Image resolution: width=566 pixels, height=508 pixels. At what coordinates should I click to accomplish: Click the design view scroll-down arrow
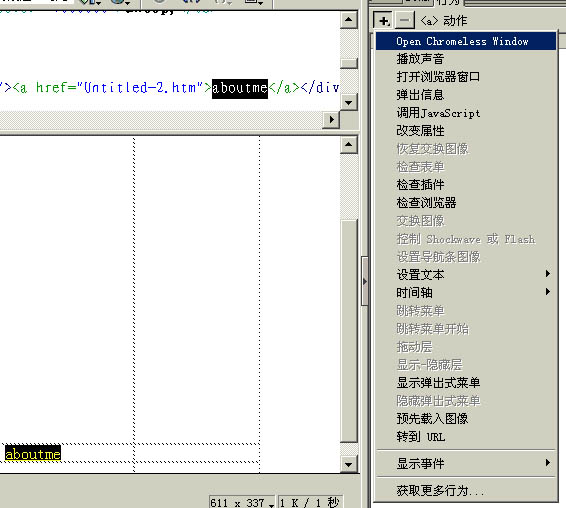[x=349, y=464]
